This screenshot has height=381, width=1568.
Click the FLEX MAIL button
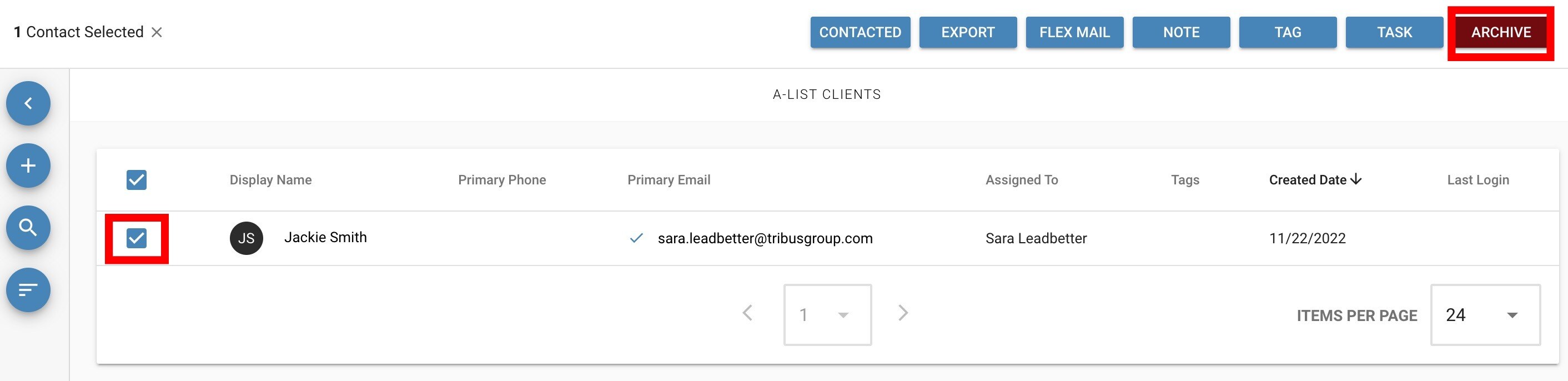(1074, 32)
